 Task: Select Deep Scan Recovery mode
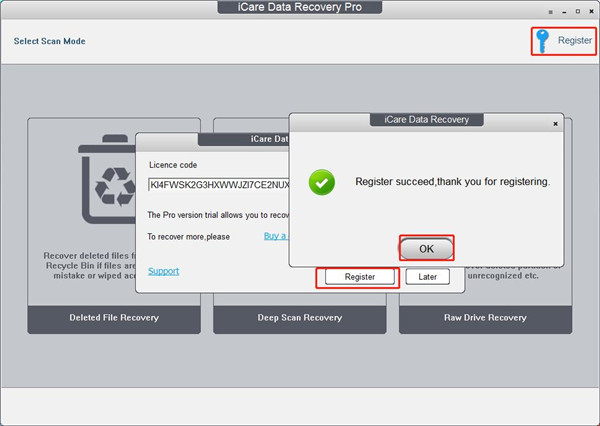click(300, 318)
